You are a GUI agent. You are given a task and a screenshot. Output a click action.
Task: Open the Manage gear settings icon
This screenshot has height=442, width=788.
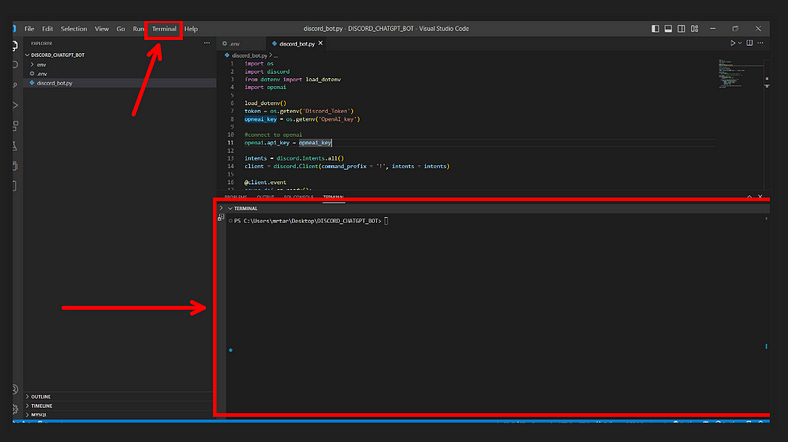[x=15, y=409]
